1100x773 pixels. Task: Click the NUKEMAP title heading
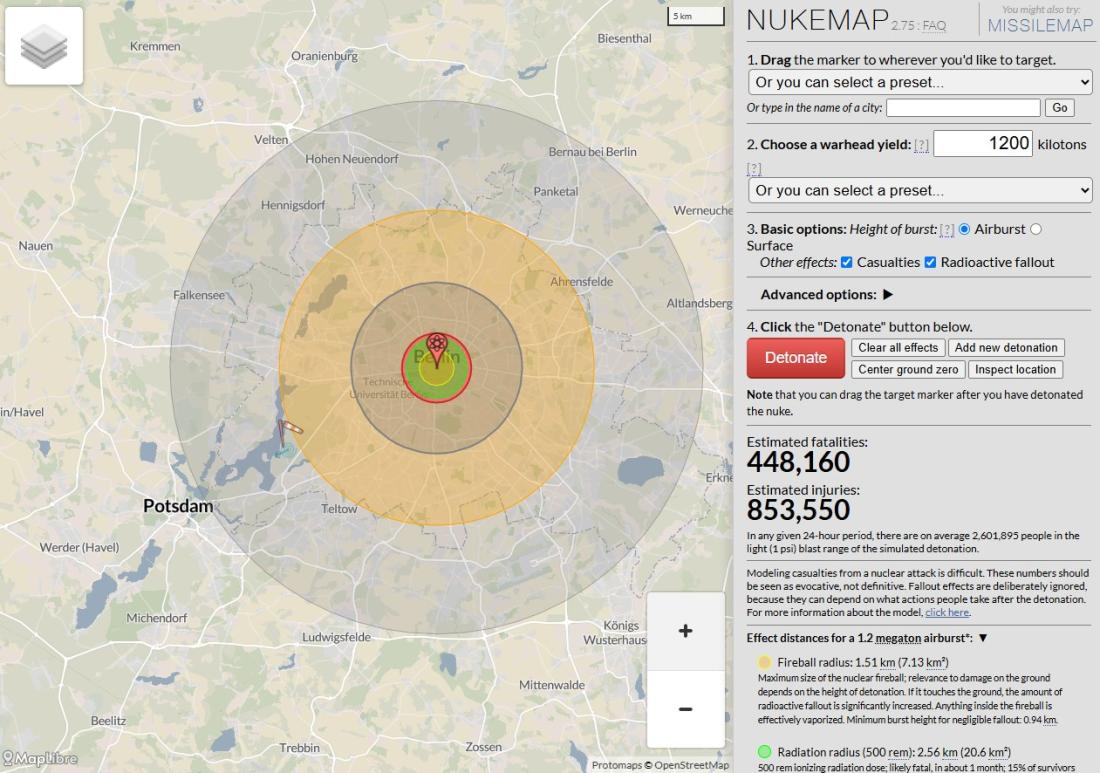coord(817,20)
